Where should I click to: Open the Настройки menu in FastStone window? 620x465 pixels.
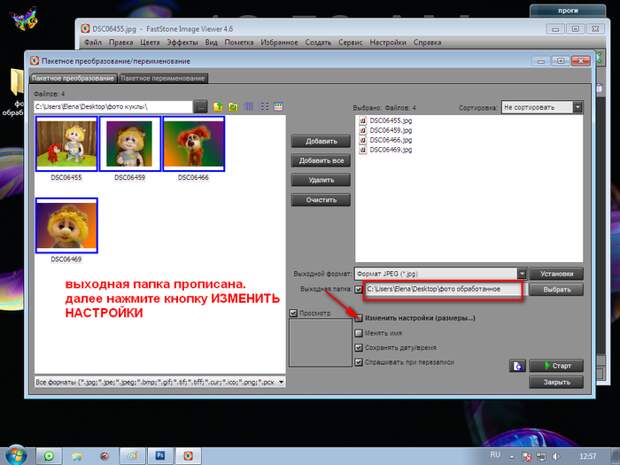pos(388,42)
